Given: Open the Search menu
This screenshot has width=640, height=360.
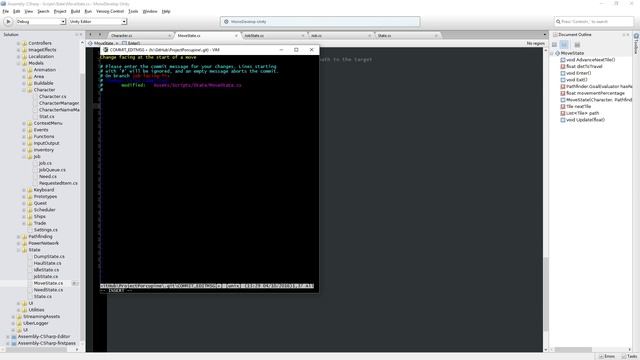Looking at the screenshot, I should coord(43,11).
